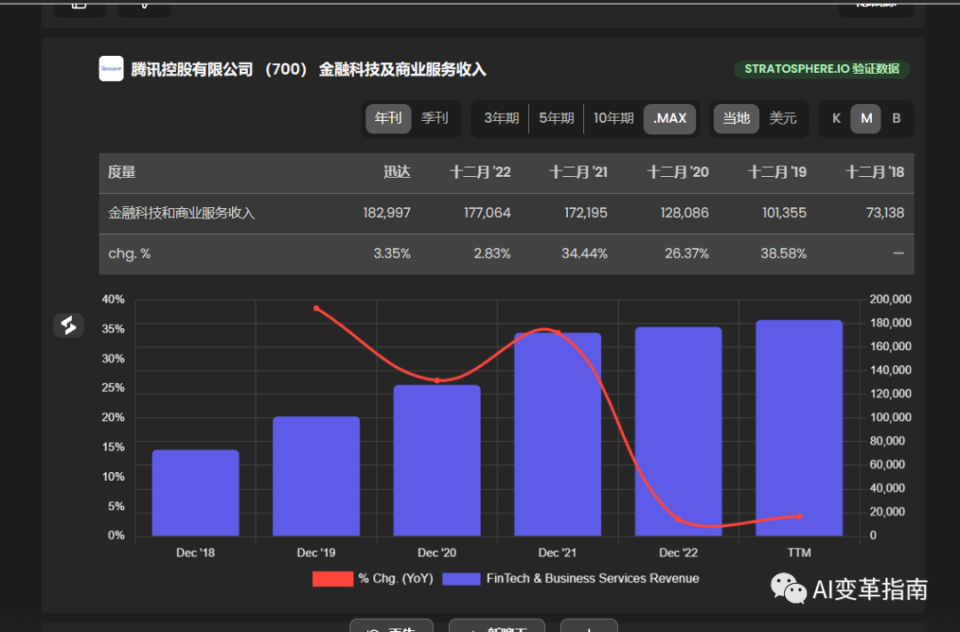The height and width of the screenshot is (632, 960).
Task: Click the 26.37% change cell
Action: coord(686,254)
